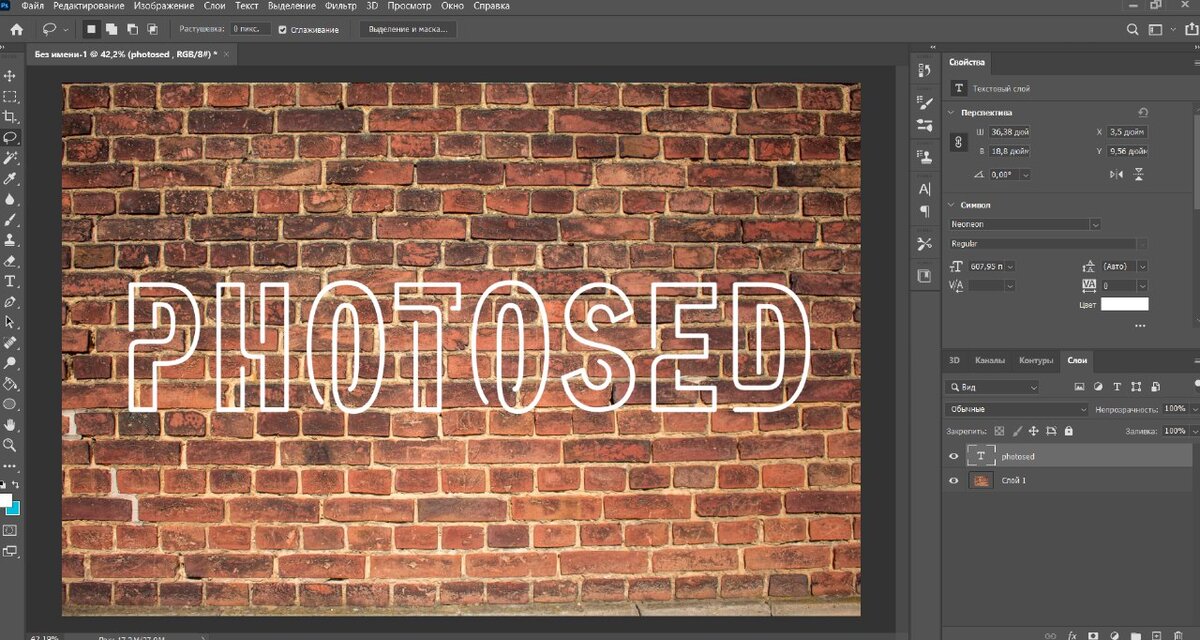
Task: Select the Eyedropper tool
Action: (x=10, y=179)
